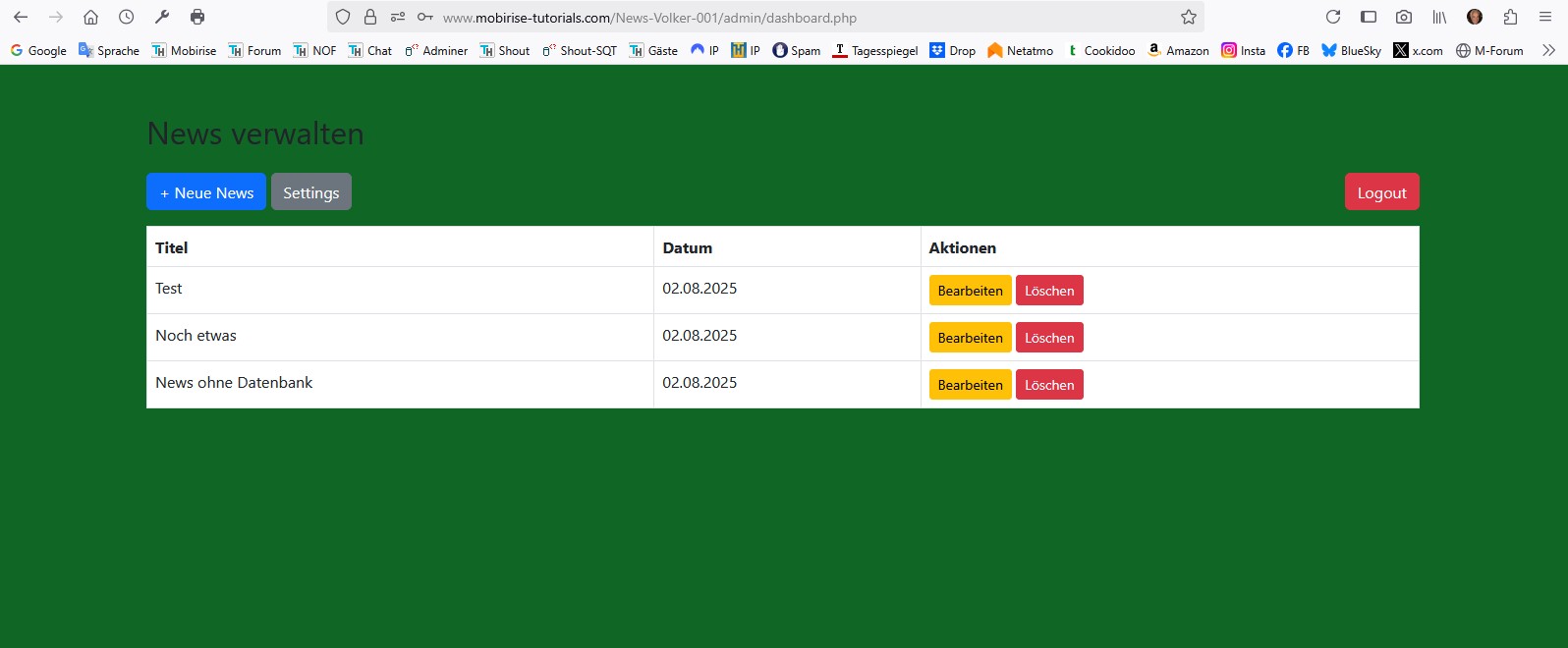
Task: Open the extensions puzzle icon
Action: point(1510,17)
